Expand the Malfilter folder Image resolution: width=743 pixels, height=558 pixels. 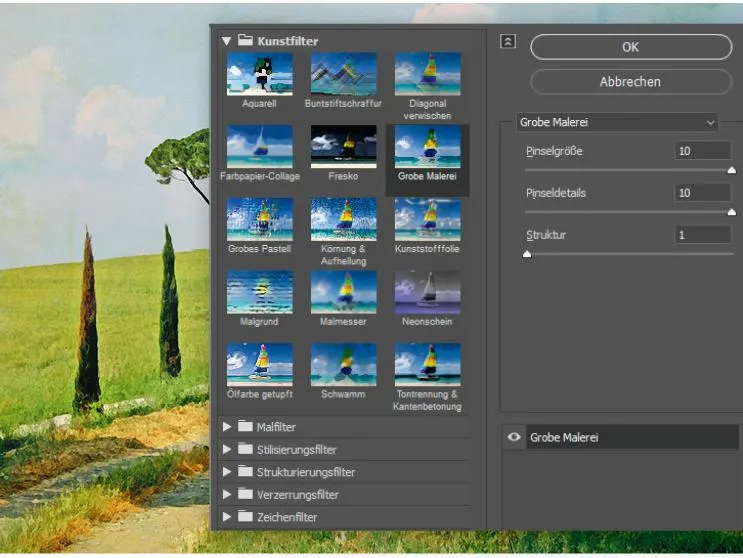click(227, 427)
